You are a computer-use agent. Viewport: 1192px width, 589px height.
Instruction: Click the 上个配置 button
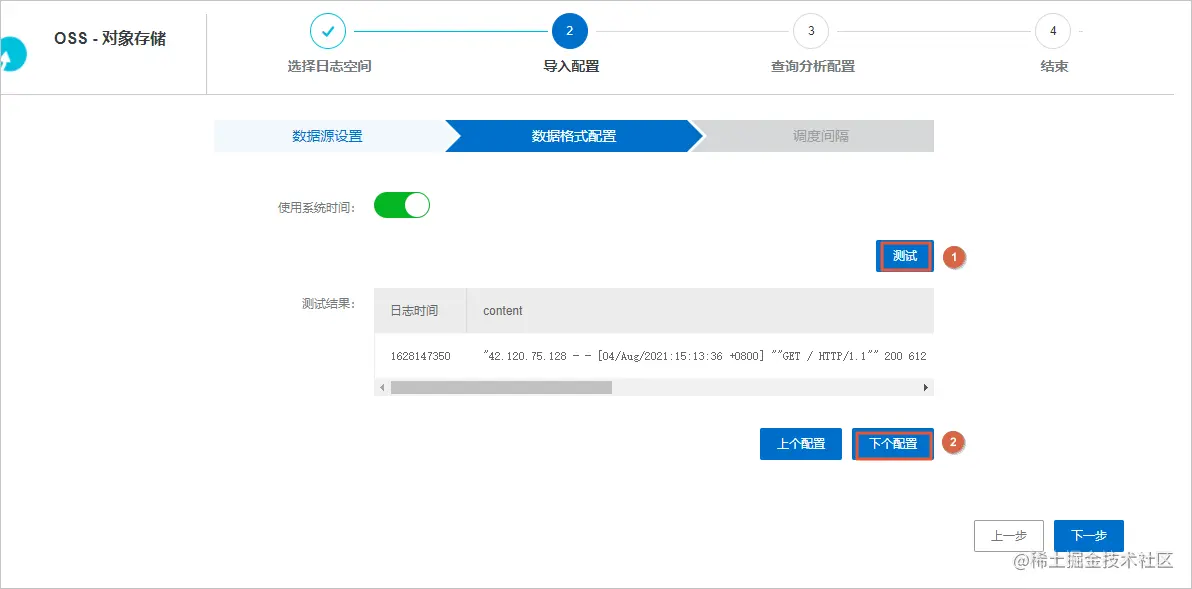[x=800, y=444]
